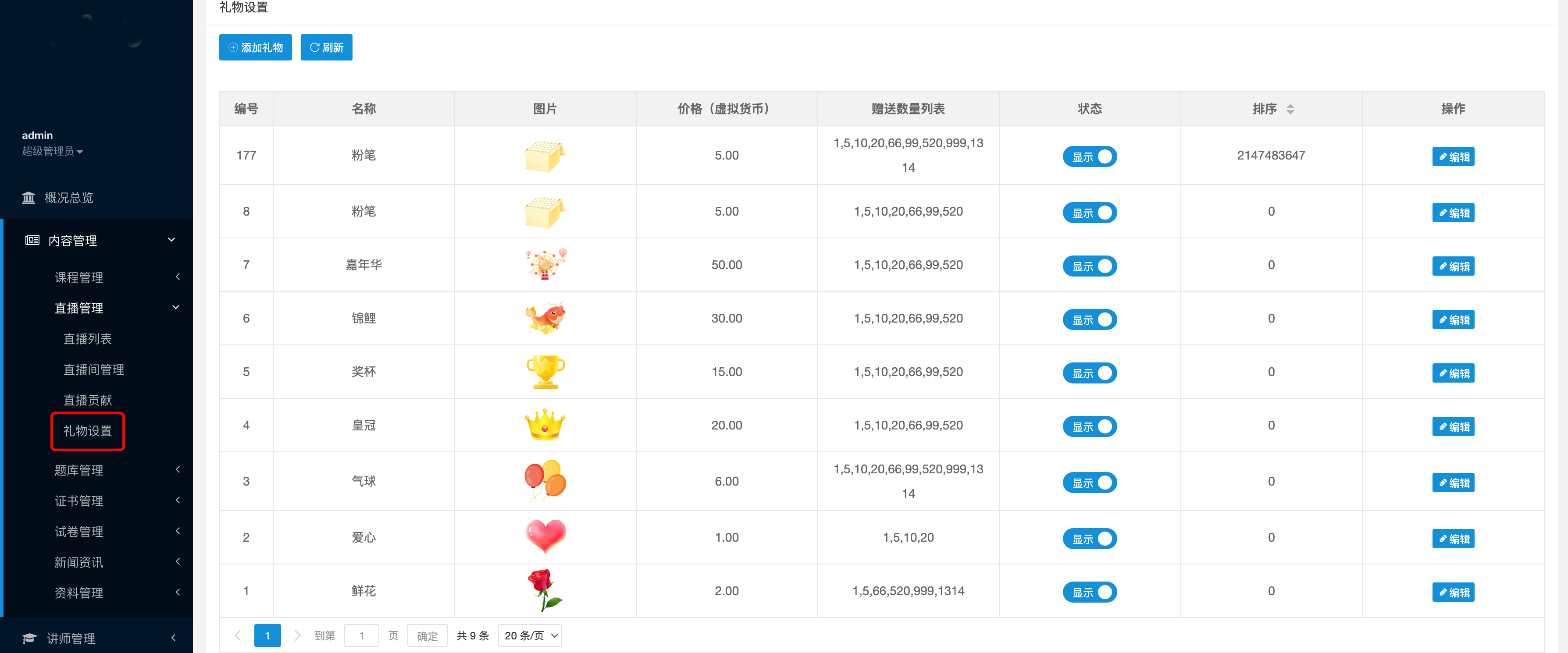Toggle 显示 switch for gift 177
The image size is (1568, 653).
tap(1090, 156)
